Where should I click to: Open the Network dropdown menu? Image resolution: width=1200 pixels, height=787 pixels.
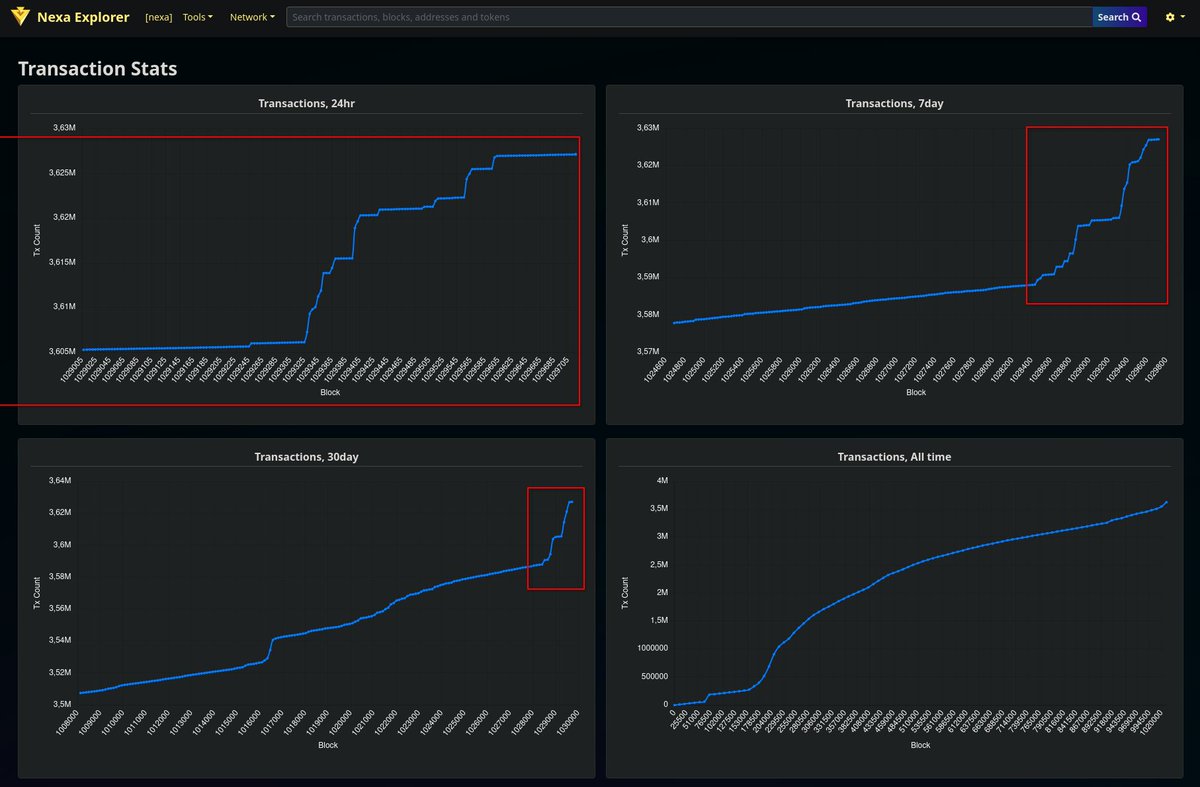[x=252, y=17]
